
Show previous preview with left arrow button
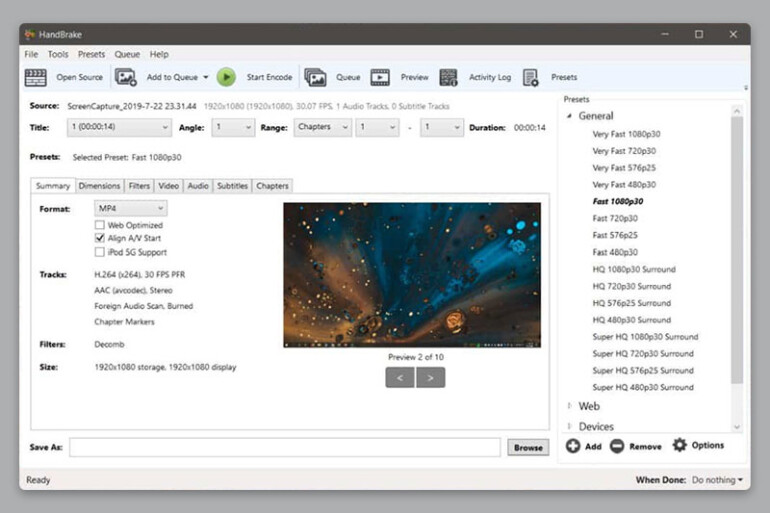coord(400,378)
